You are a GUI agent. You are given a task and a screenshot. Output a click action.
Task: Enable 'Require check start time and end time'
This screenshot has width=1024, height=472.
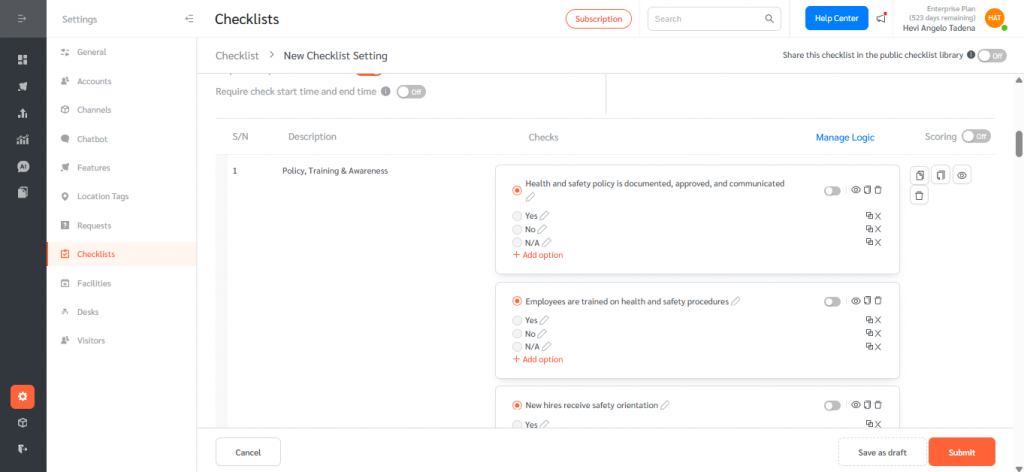[x=411, y=92]
